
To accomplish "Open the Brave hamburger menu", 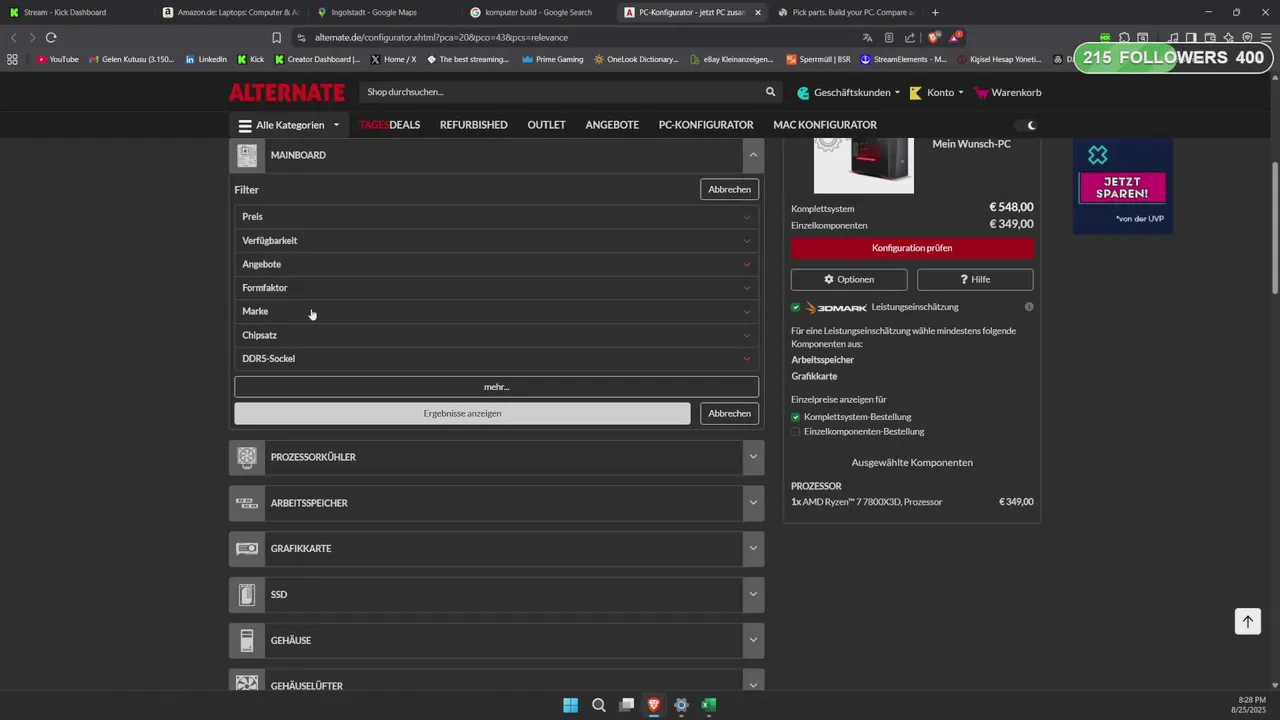I will (1266, 37).
